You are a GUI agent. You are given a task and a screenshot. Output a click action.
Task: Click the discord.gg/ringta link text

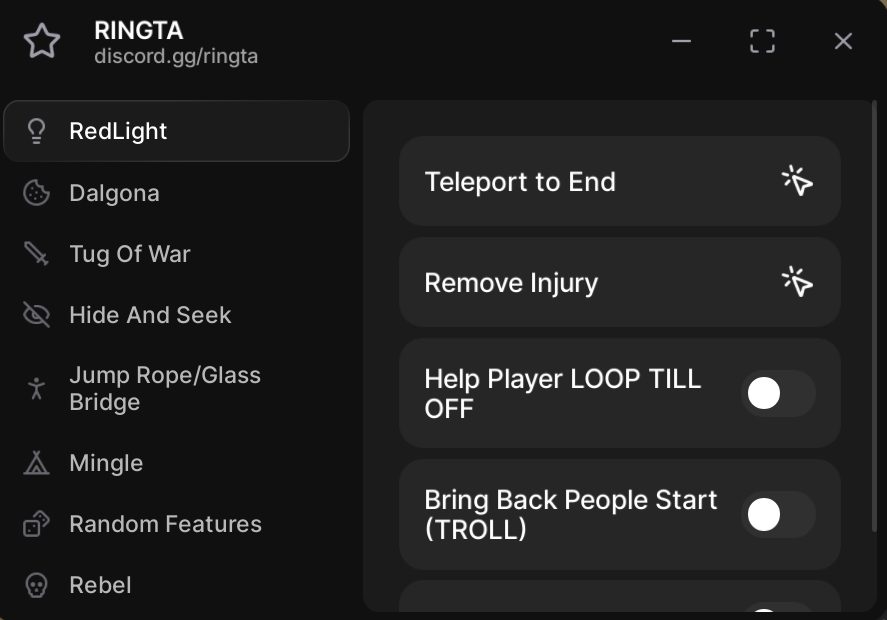coord(176,57)
